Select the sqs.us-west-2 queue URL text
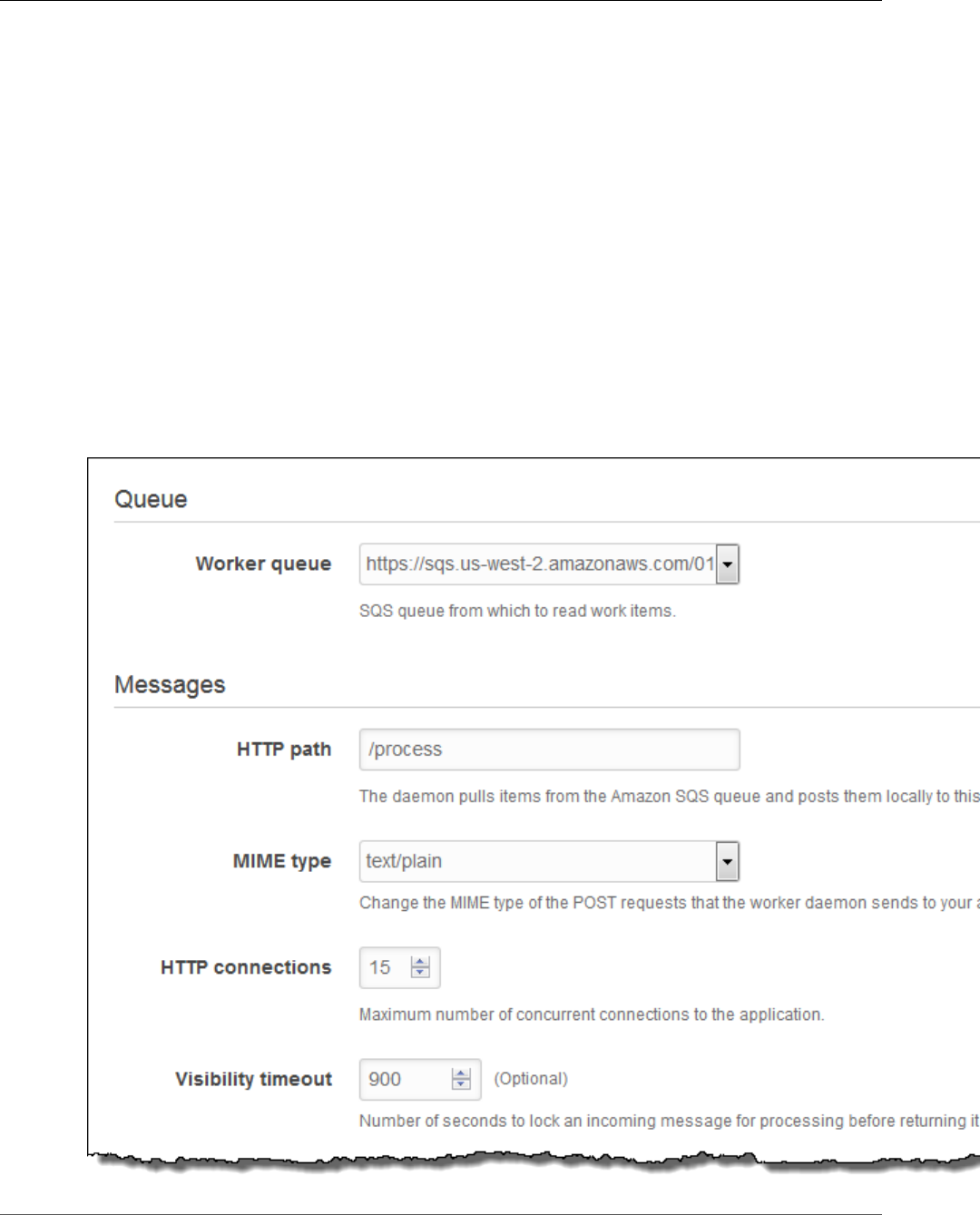Image resolution: width=980 pixels, height=1215 pixels. [x=540, y=563]
